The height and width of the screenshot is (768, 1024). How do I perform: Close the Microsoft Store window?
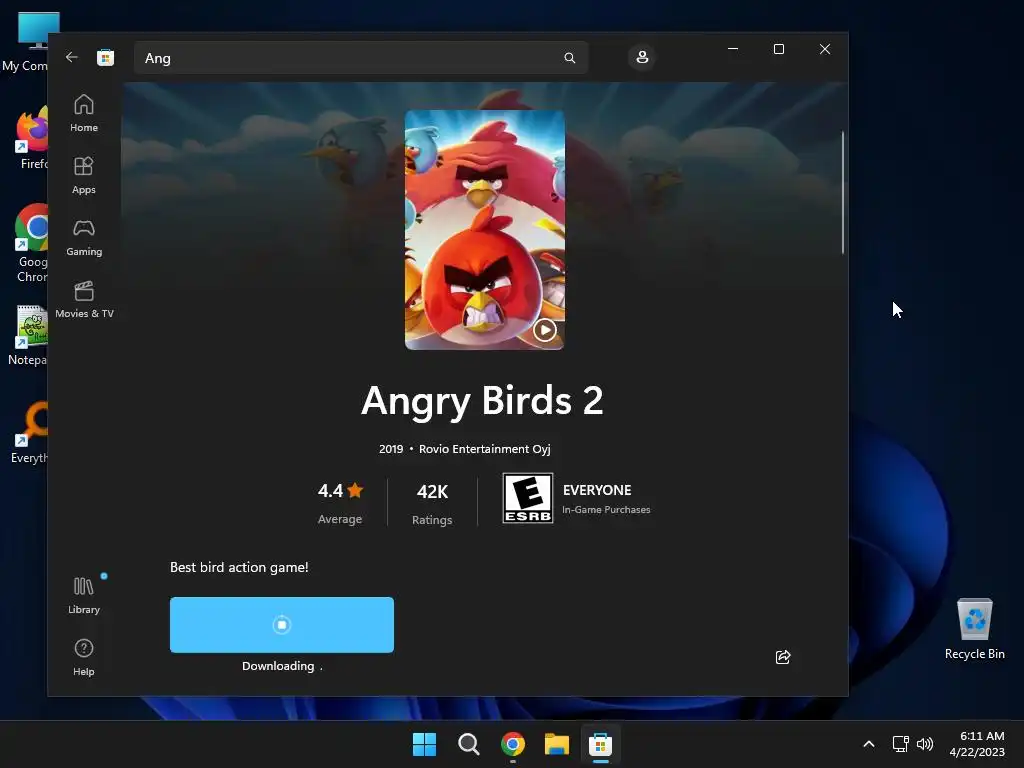point(825,49)
